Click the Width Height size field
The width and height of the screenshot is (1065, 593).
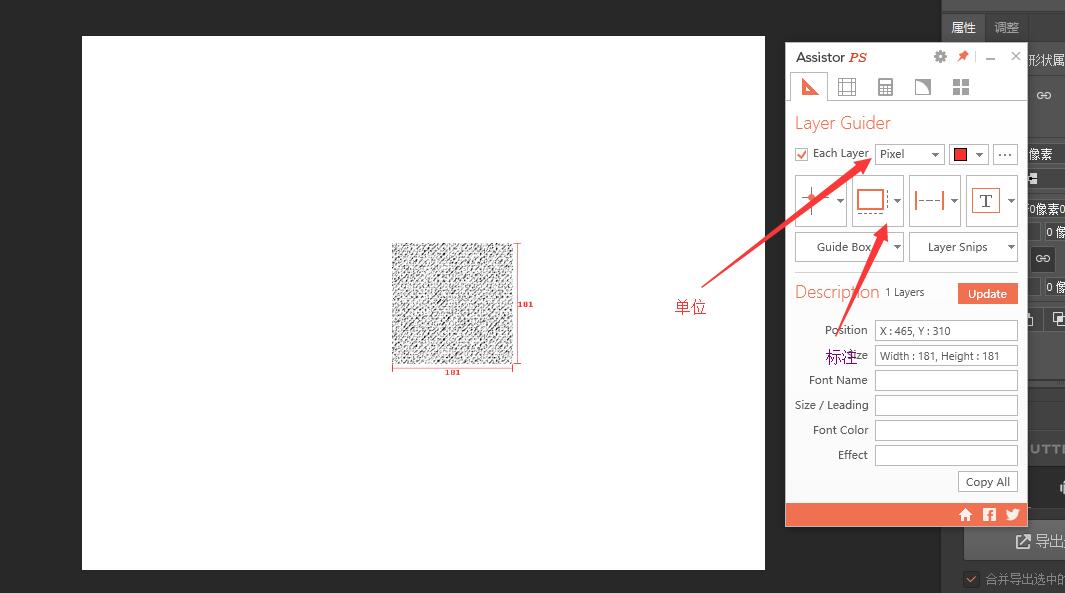(x=946, y=356)
